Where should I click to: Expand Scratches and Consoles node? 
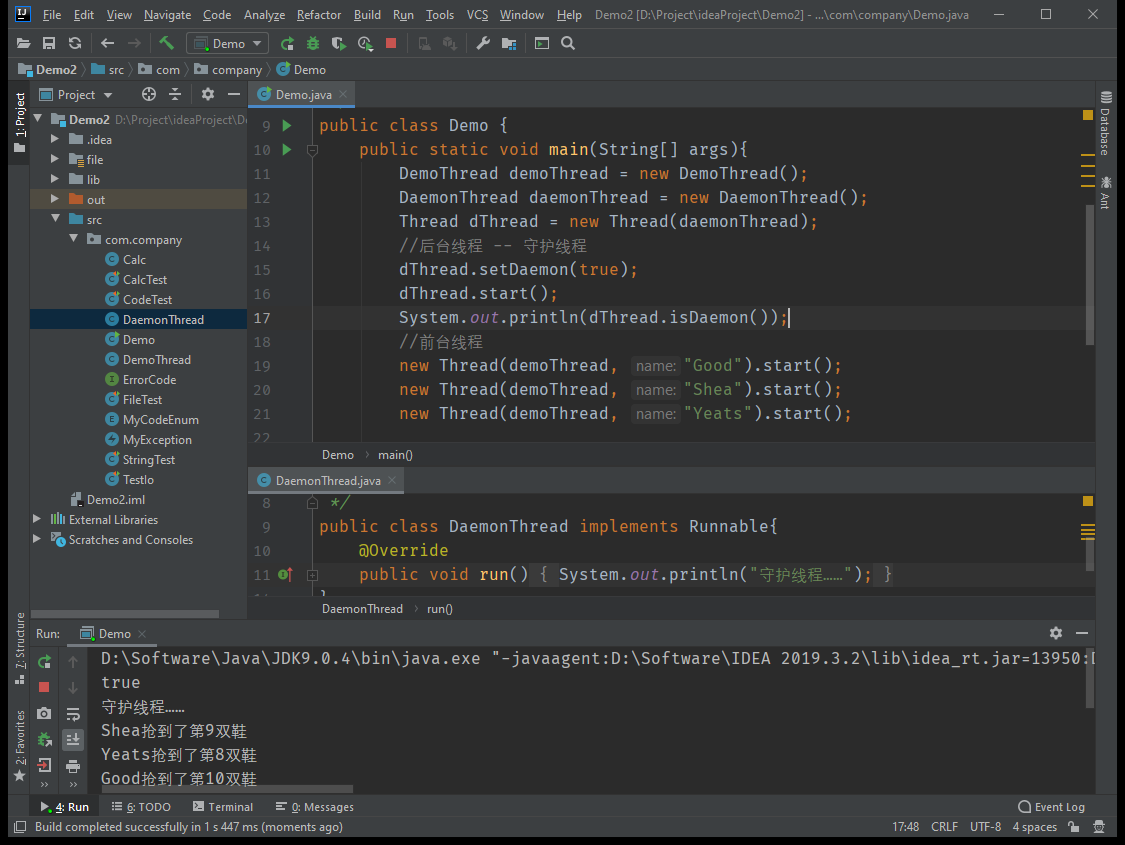37,539
